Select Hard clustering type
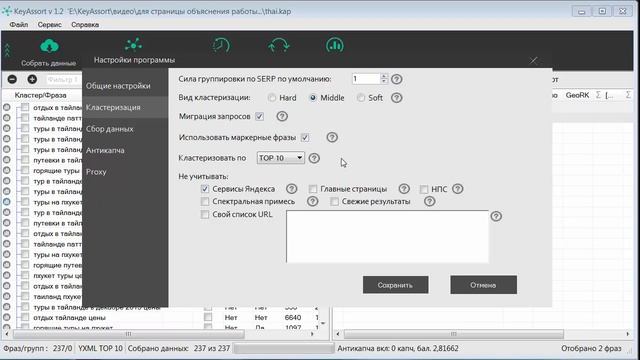This screenshot has height=360, width=640. (x=272, y=98)
